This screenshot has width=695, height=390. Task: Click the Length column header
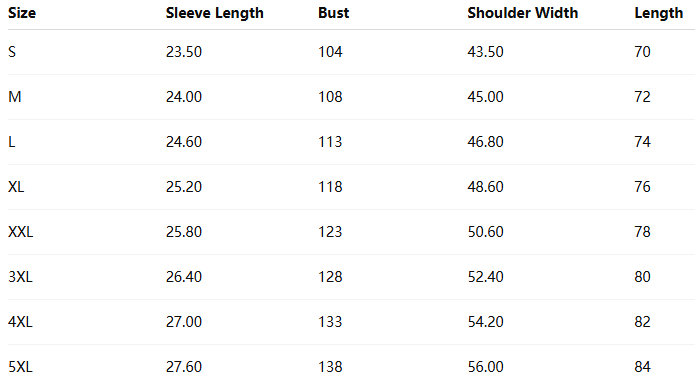pos(659,13)
